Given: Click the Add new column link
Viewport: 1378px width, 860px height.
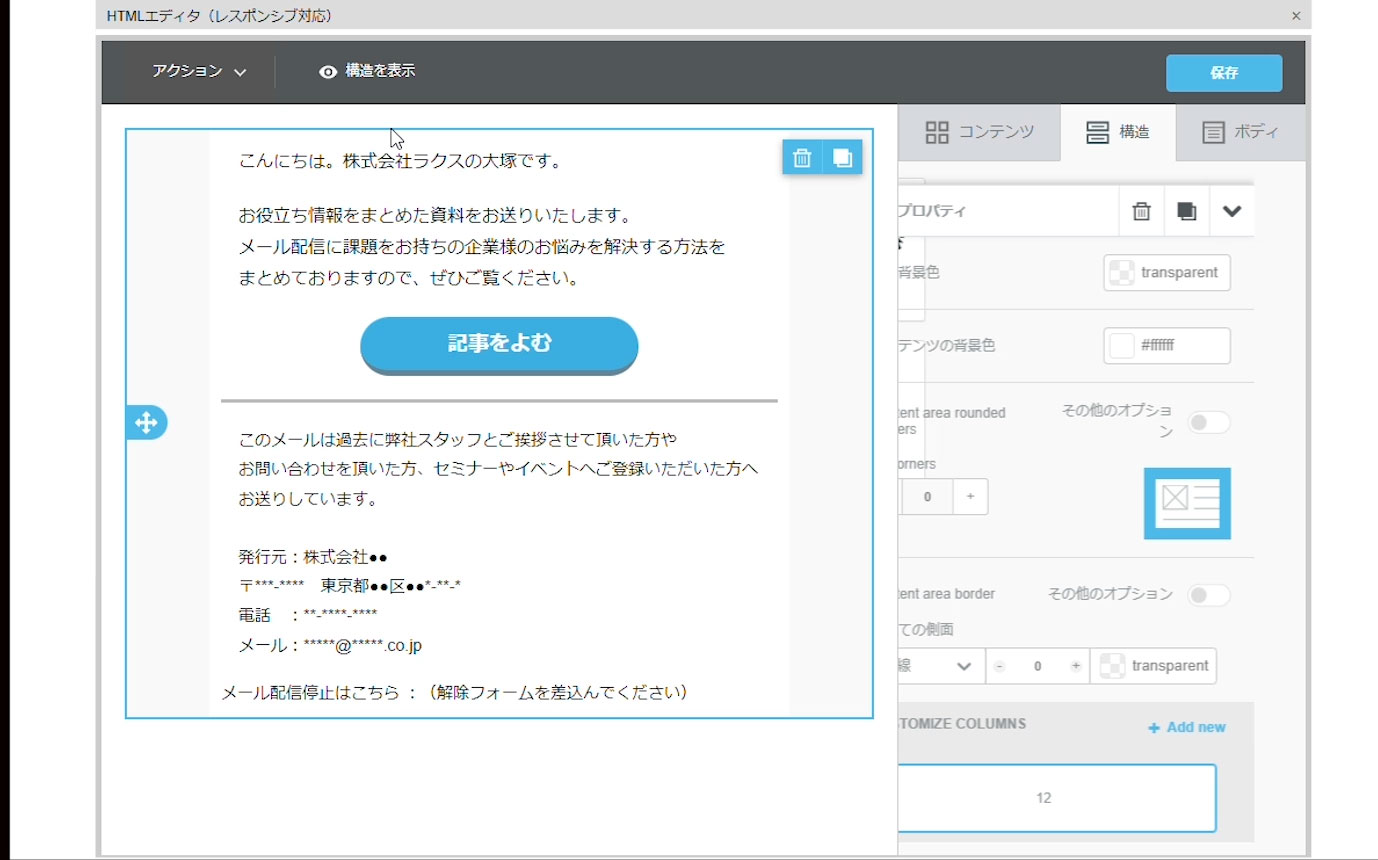Looking at the screenshot, I should tap(1187, 727).
